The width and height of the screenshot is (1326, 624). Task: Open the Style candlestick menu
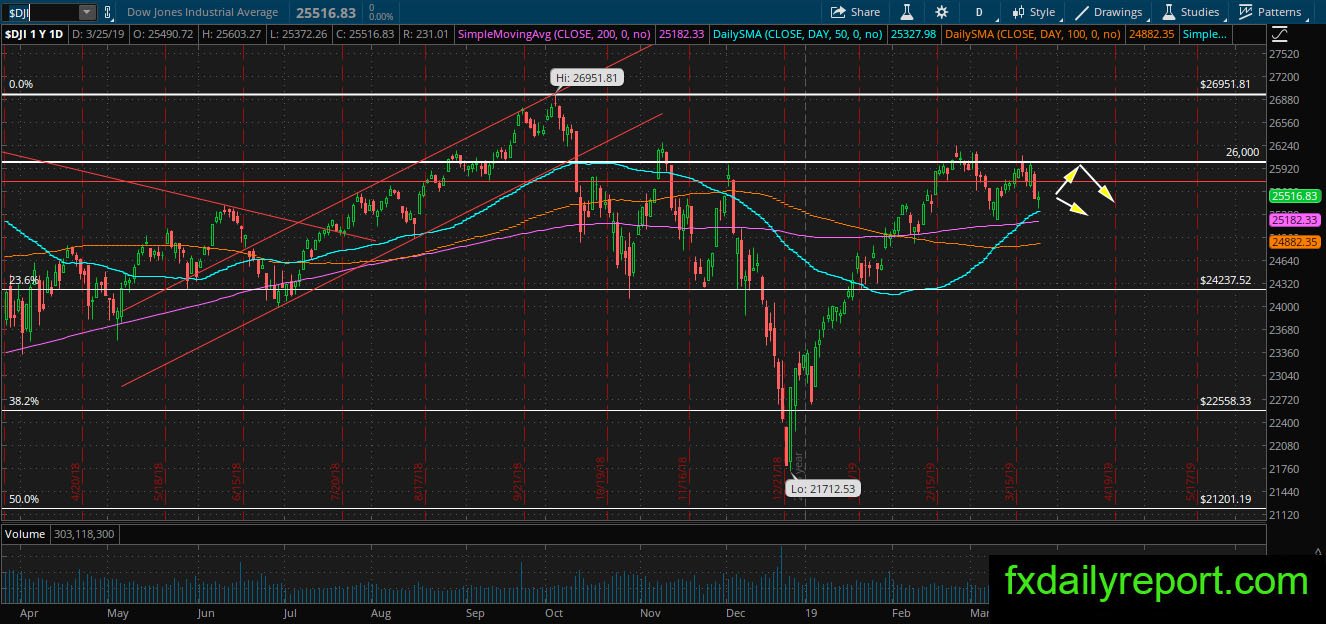coord(1033,12)
